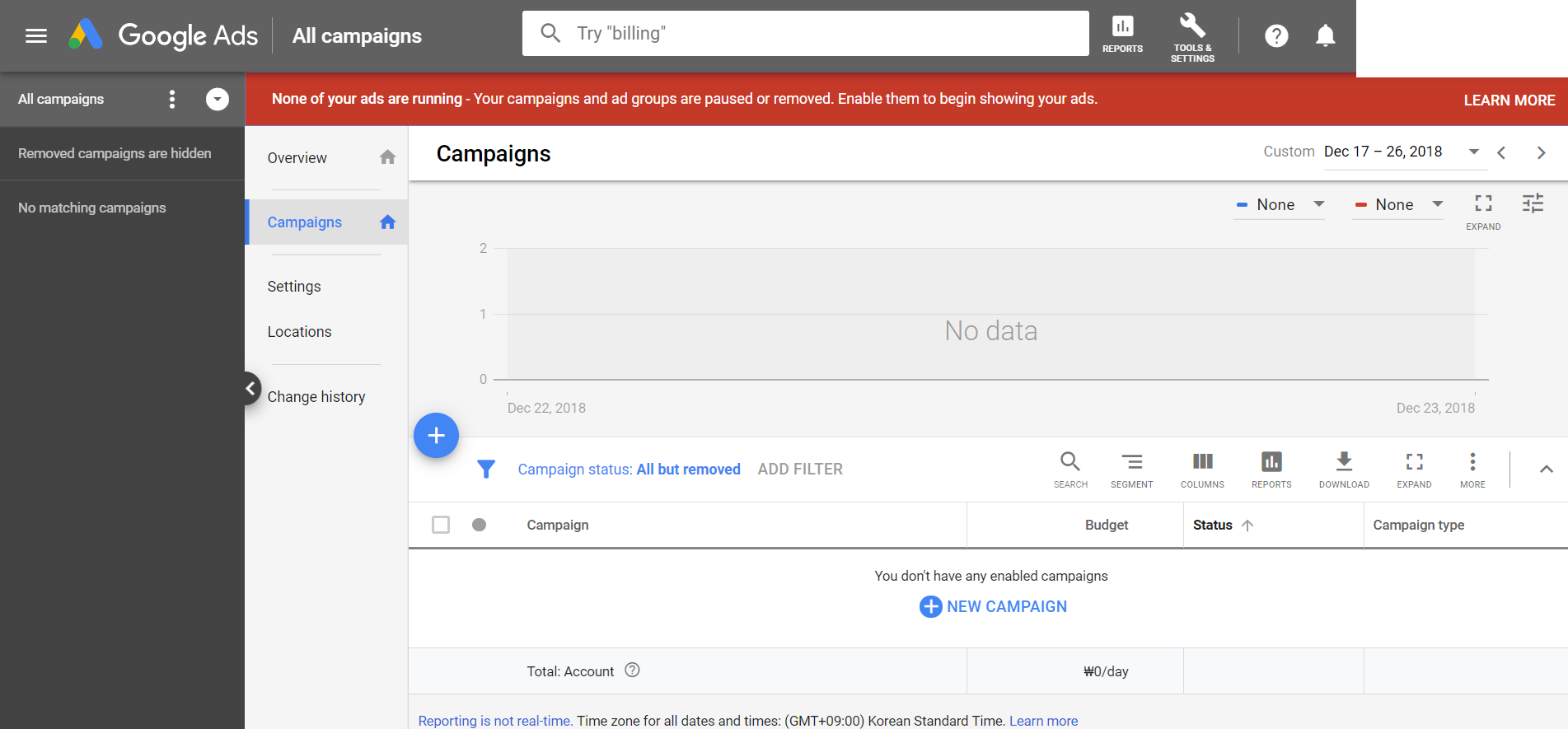Click the Google Ads logo
Screen dimensions: 1568x729
163,35
